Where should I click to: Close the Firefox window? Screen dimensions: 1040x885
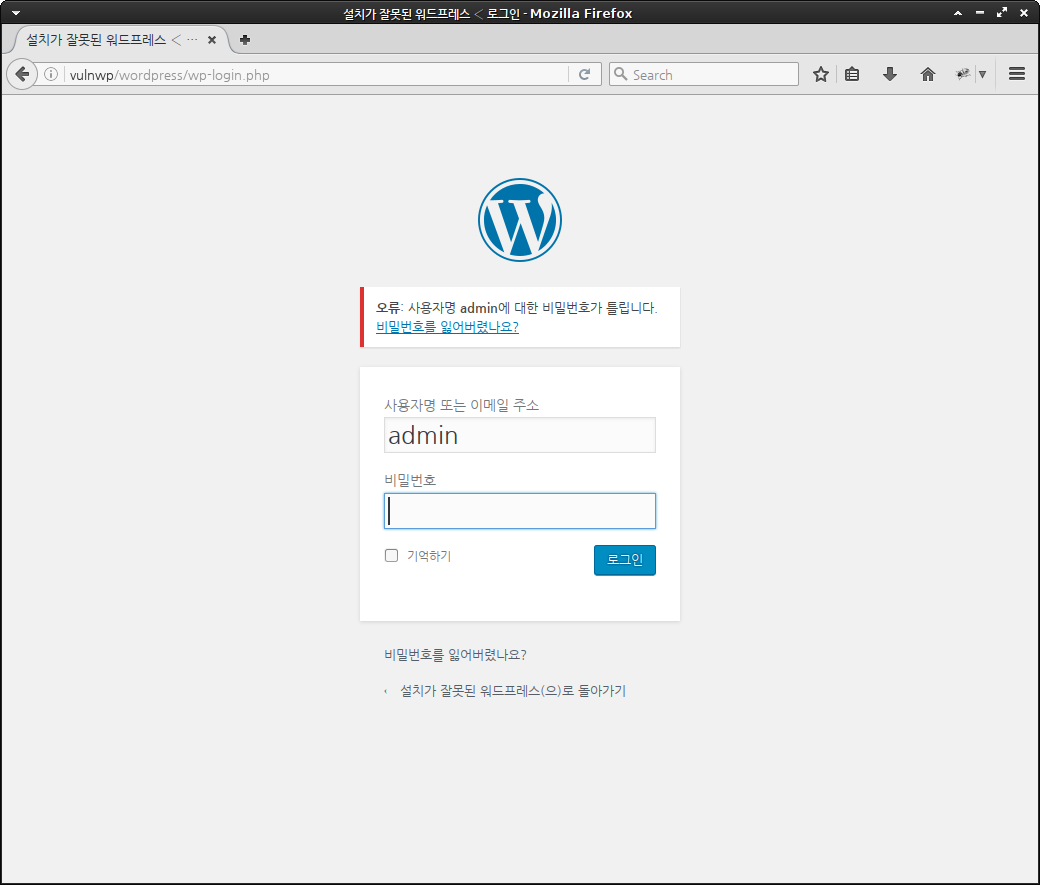point(1024,13)
